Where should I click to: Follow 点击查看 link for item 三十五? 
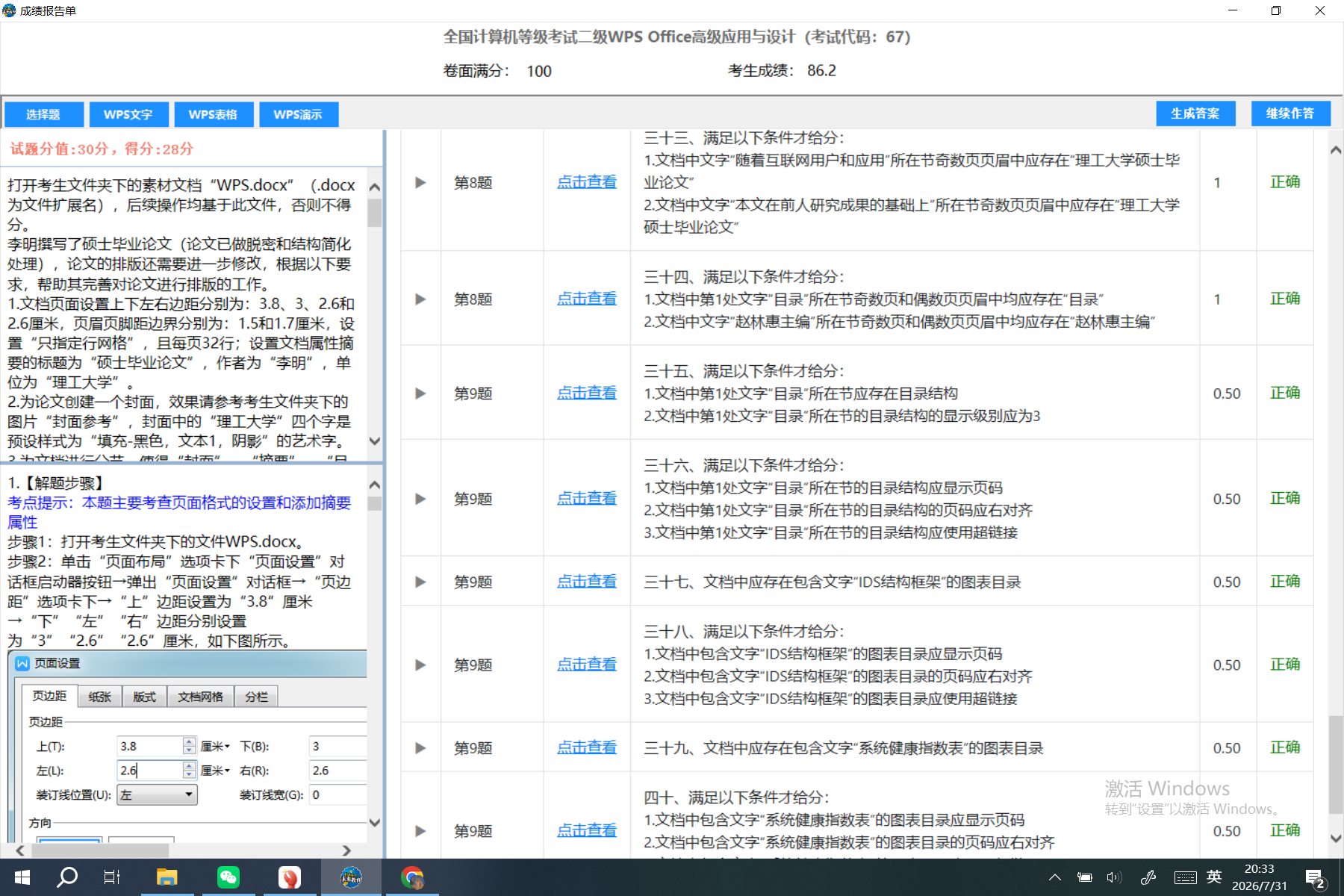tap(587, 393)
